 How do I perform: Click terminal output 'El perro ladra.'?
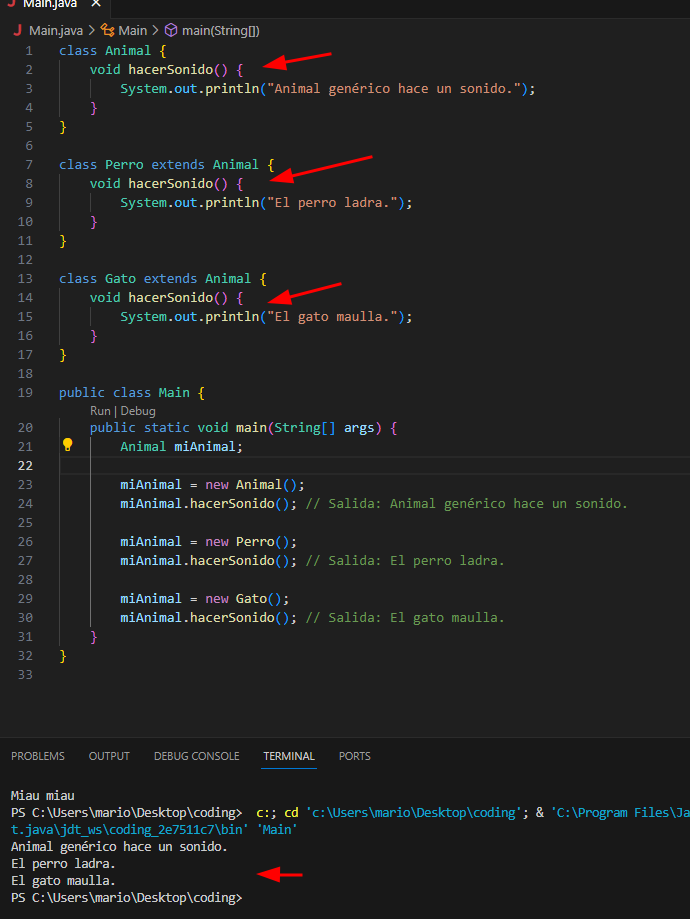(x=63, y=864)
